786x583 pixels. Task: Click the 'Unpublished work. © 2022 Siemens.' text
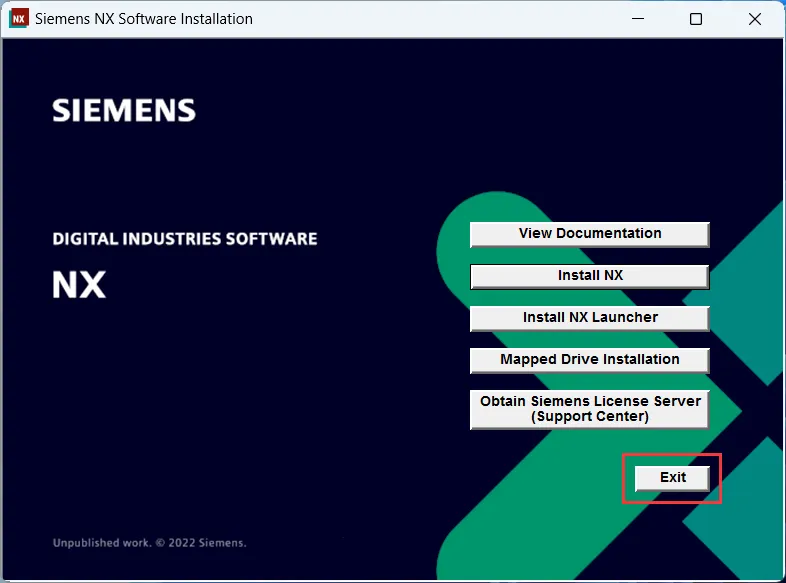(149, 543)
